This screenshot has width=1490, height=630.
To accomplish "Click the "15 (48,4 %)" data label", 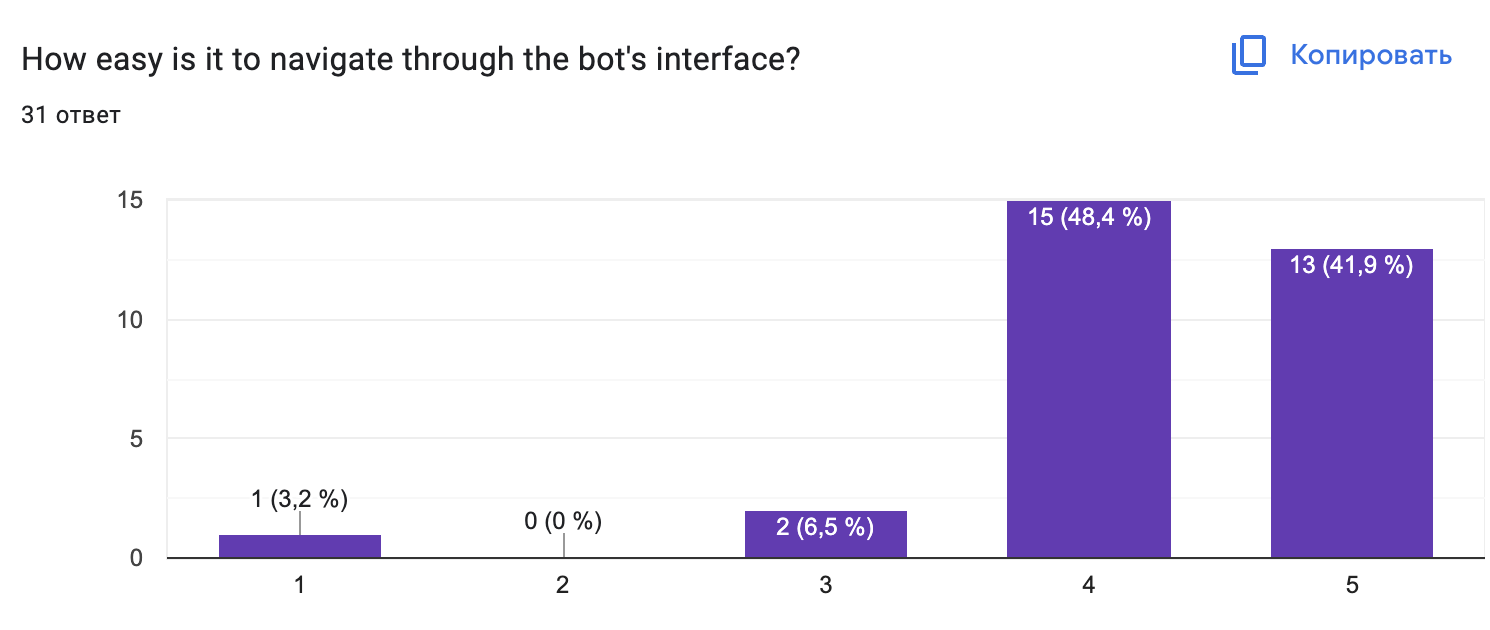I will point(1089,216).
